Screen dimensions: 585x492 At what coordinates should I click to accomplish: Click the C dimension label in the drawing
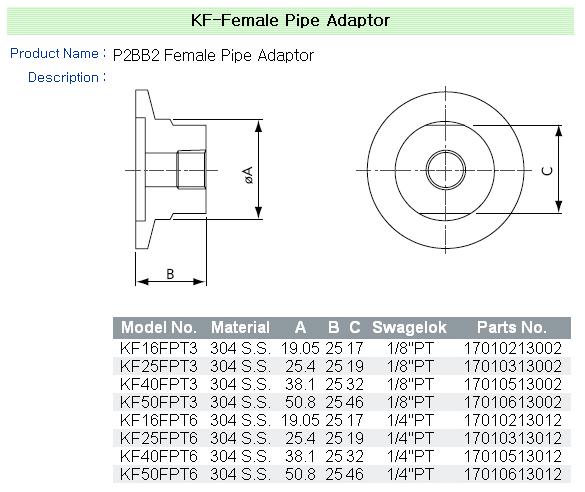click(547, 170)
